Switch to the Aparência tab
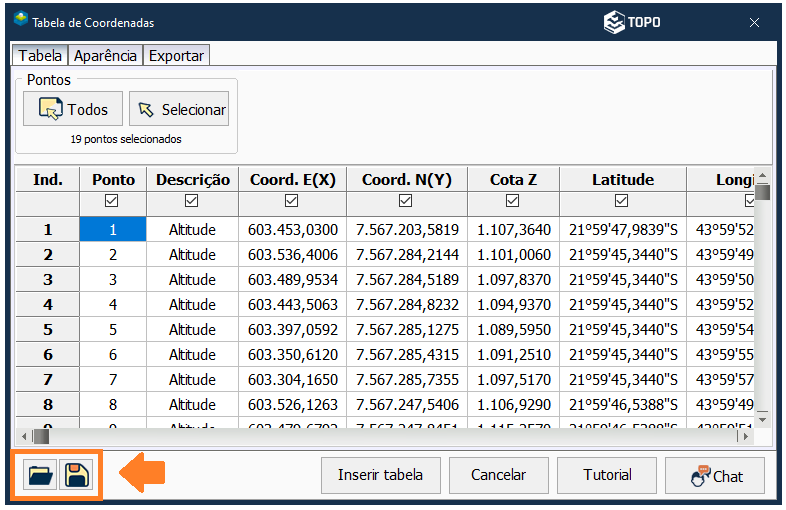The image size is (786, 510). [x=105, y=56]
